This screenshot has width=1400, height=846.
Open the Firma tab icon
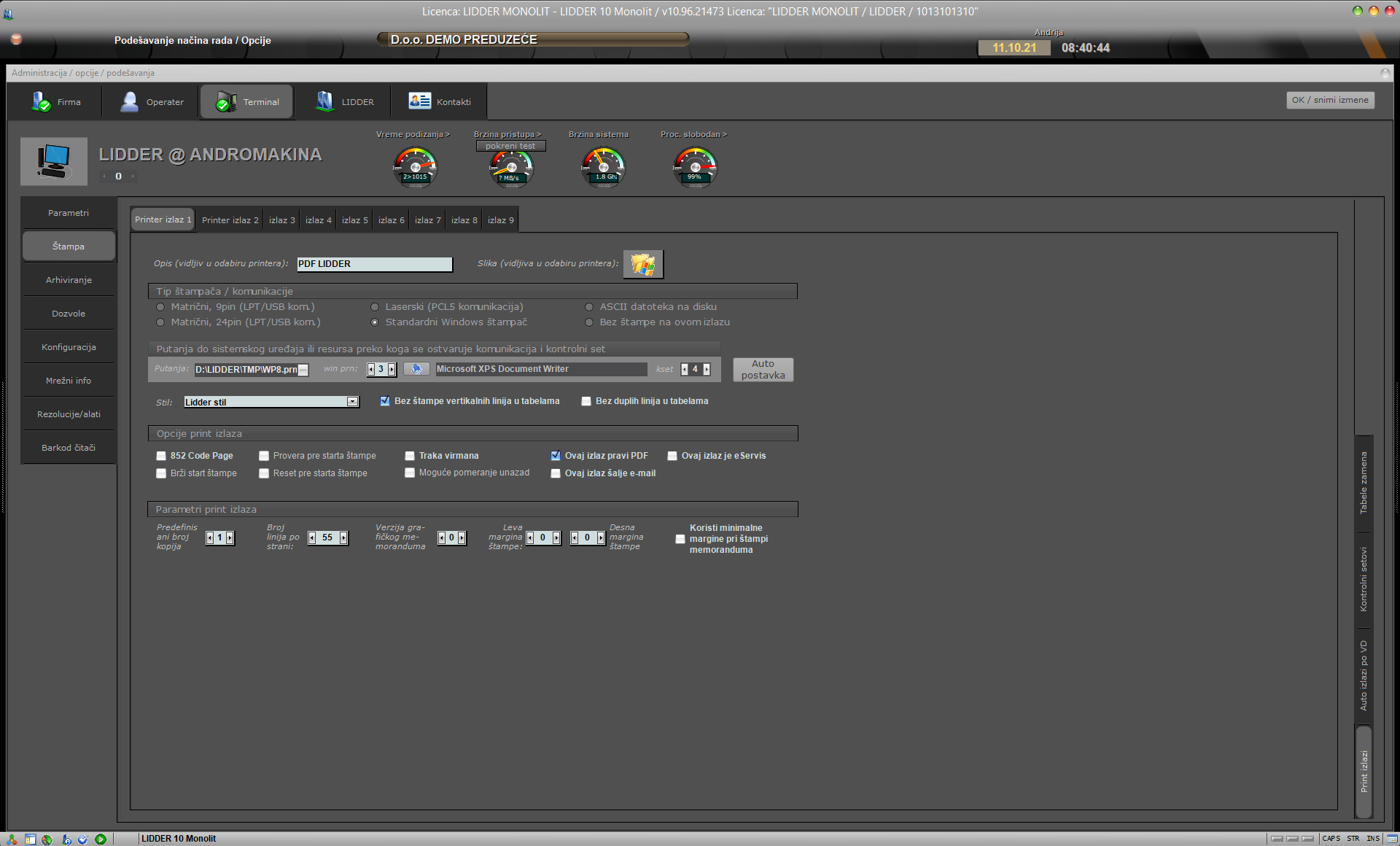point(40,101)
